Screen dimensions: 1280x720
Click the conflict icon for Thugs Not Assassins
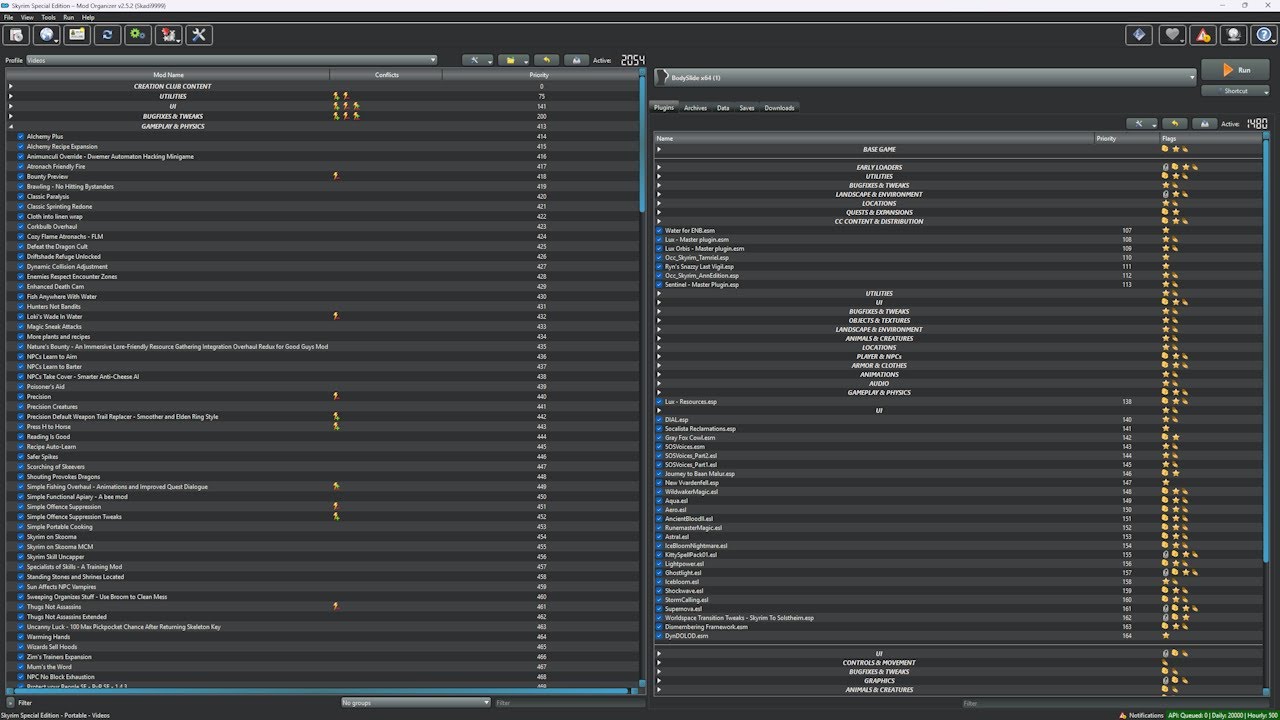pyautogui.click(x=336, y=606)
